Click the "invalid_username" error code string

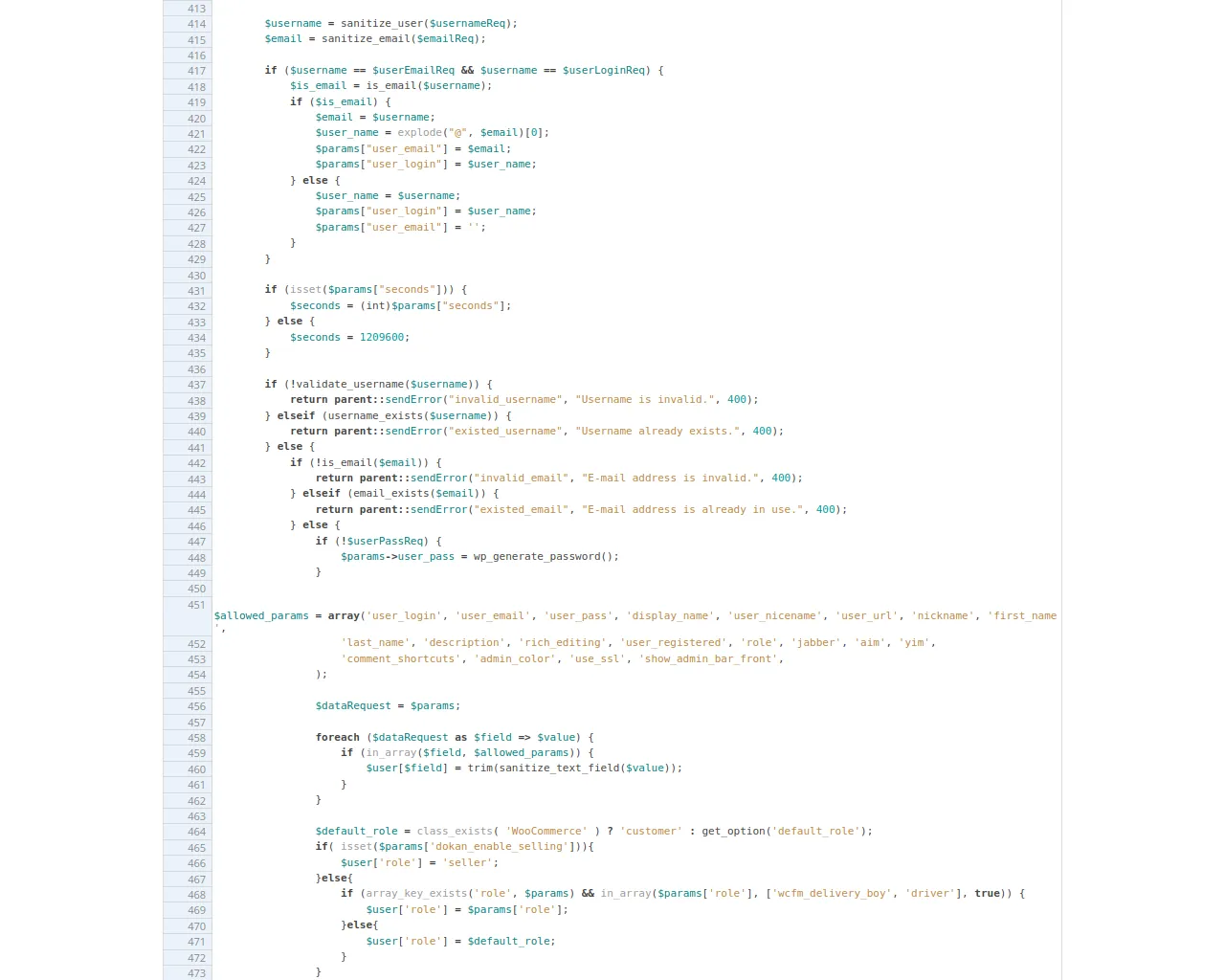pyautogui.click(x=505, y=399)
